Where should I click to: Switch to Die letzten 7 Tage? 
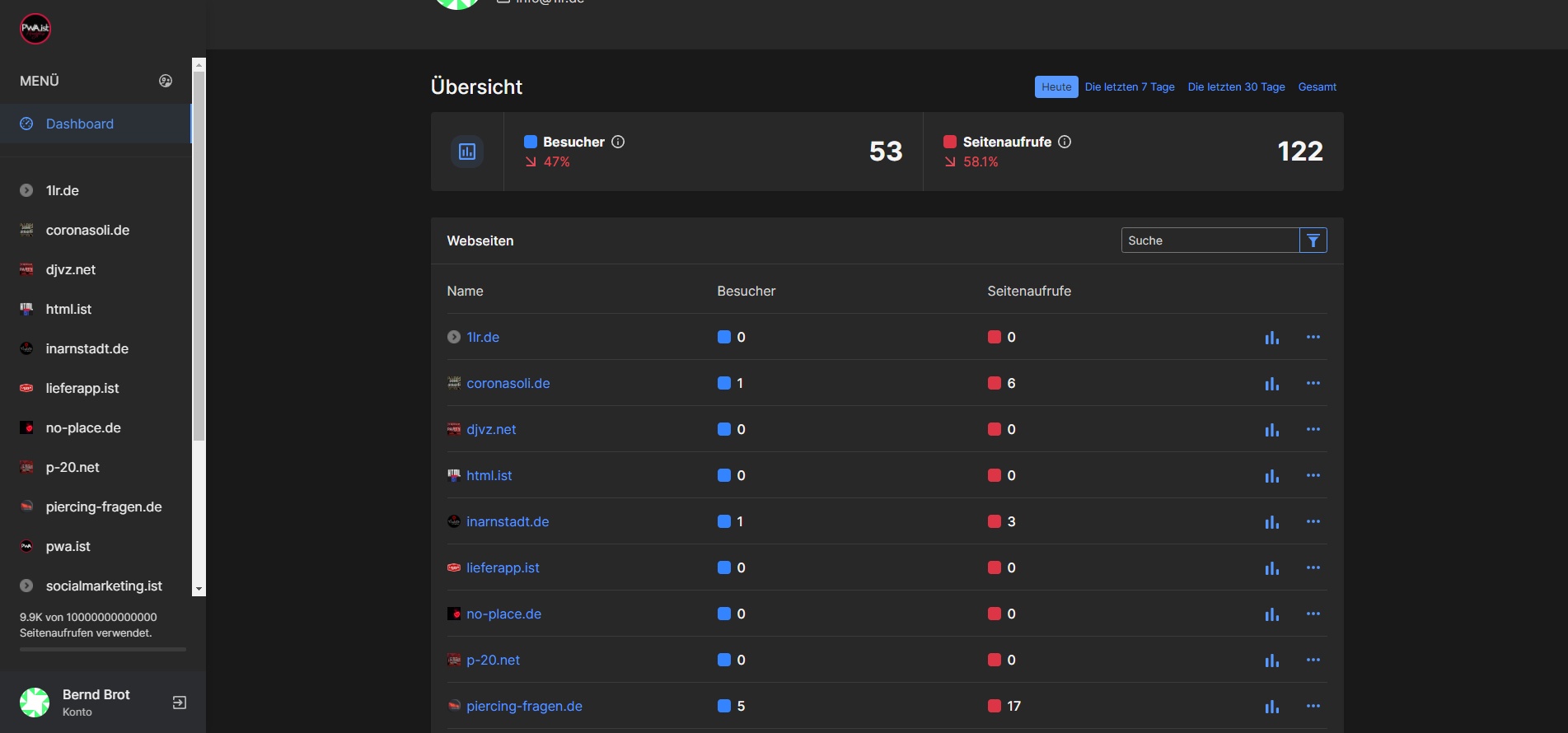pos(1129,87)
